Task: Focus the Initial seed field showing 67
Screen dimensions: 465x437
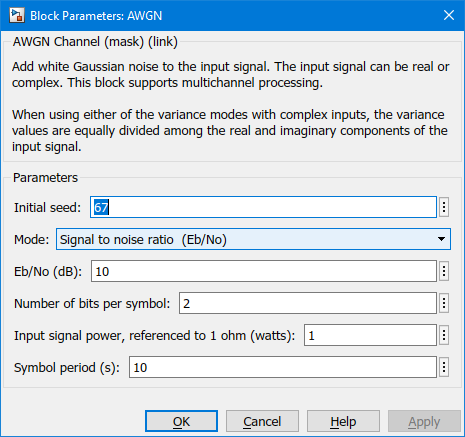Action: pos(263,207)
